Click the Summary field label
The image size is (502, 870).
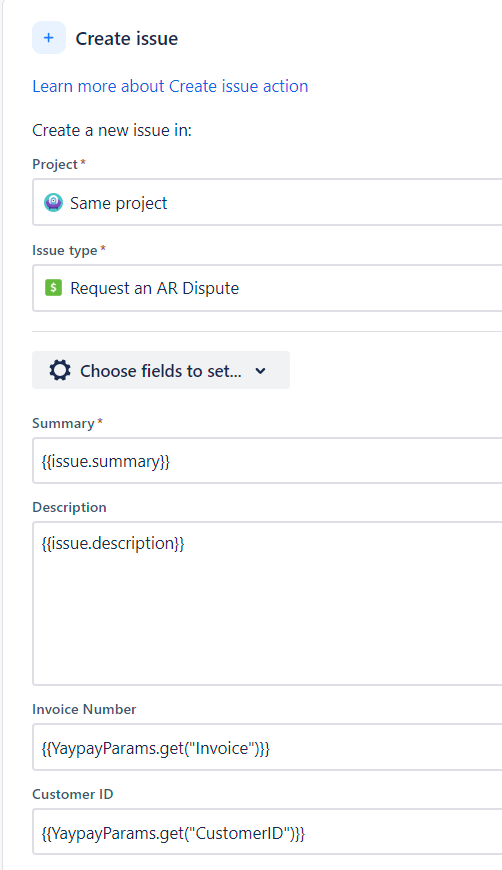pyautogui.click(x=63, y=423)
